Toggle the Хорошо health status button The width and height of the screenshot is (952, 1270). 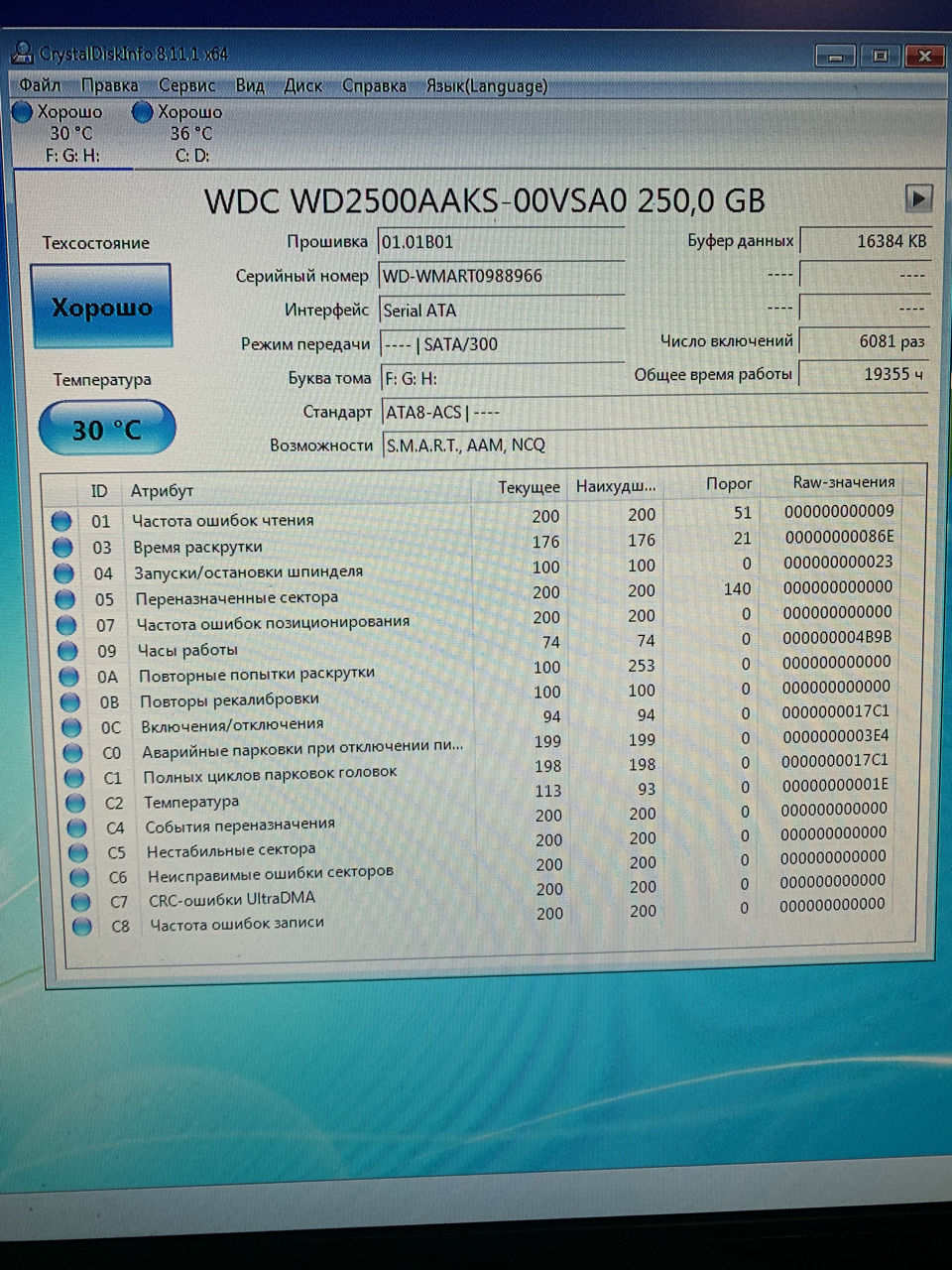tap(101, 306)
